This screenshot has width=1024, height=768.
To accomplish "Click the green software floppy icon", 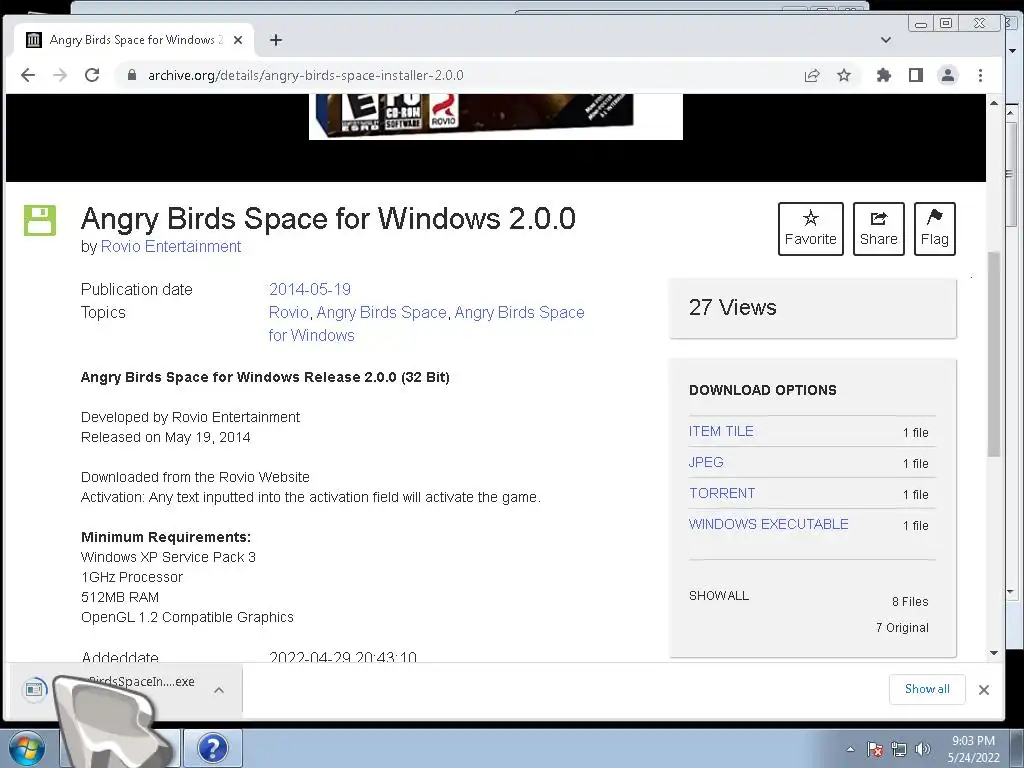I will pos(40,220).
